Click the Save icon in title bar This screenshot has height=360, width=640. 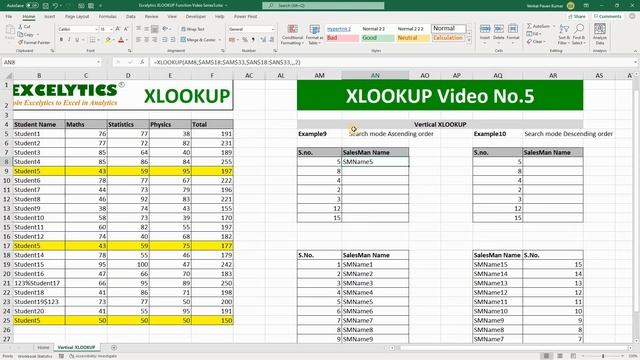(45, 6)
